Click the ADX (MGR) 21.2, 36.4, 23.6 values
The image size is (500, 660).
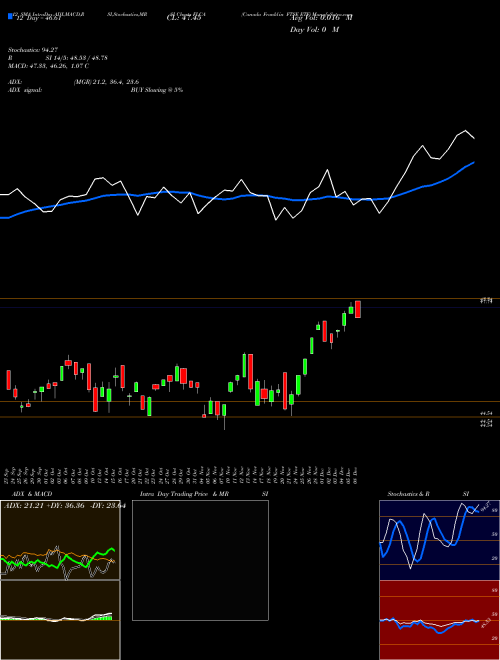pyautogui.click(x=106, y=82)
